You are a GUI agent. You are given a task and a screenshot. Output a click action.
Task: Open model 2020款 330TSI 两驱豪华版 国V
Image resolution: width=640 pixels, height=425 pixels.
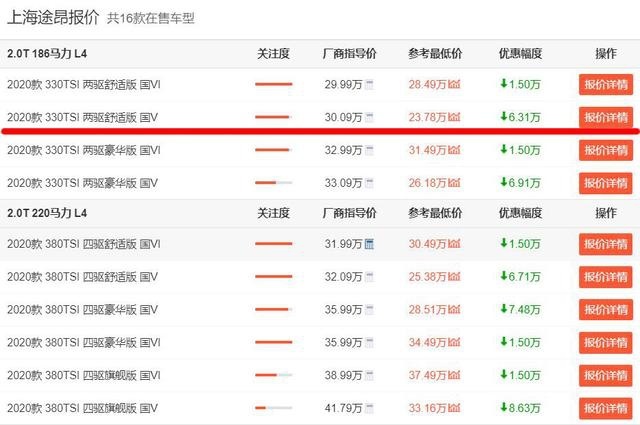click(x=82, y=183)
